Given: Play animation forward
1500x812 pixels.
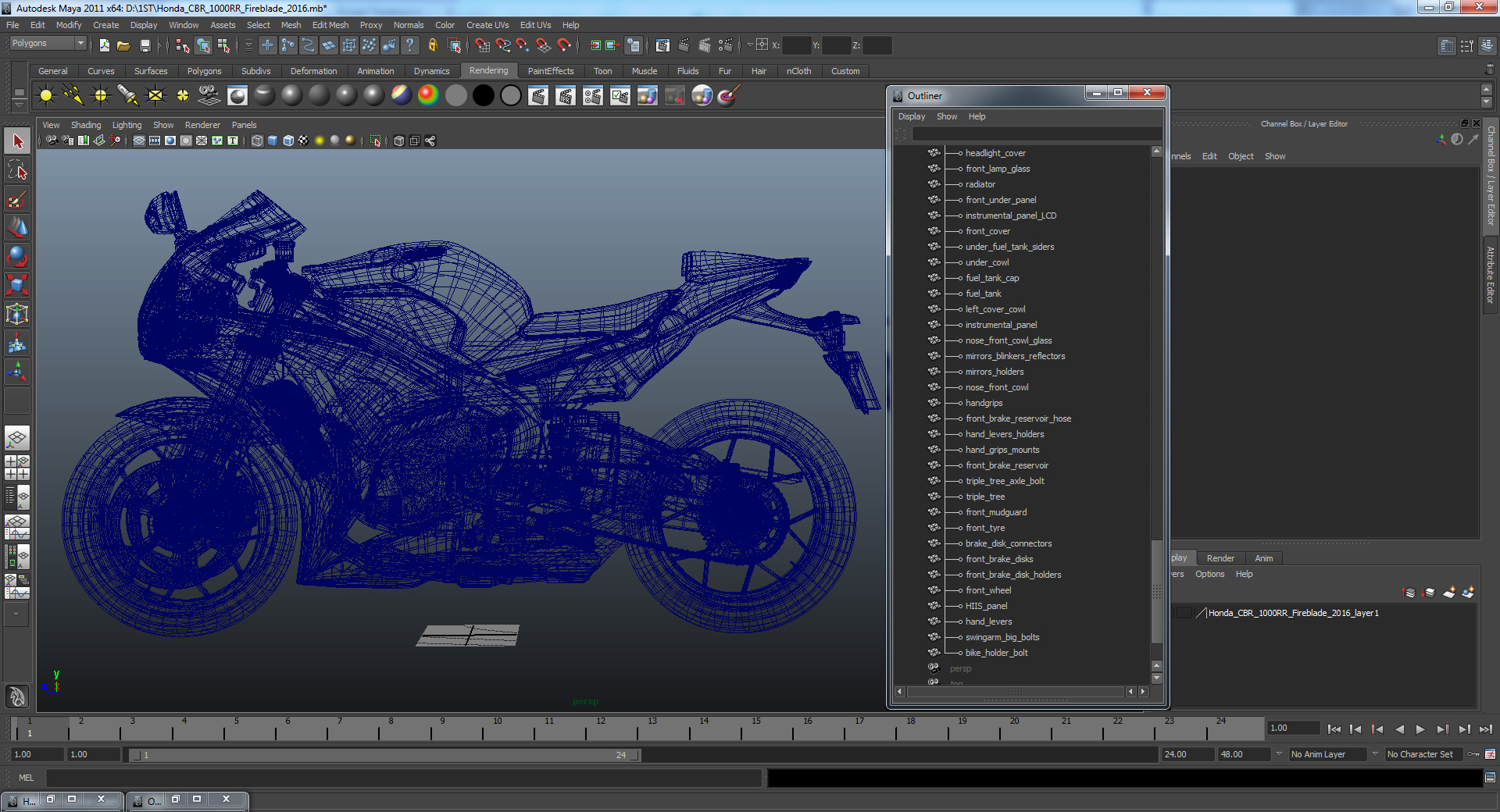Looking at the screenshot, I should coord(1420,729).
